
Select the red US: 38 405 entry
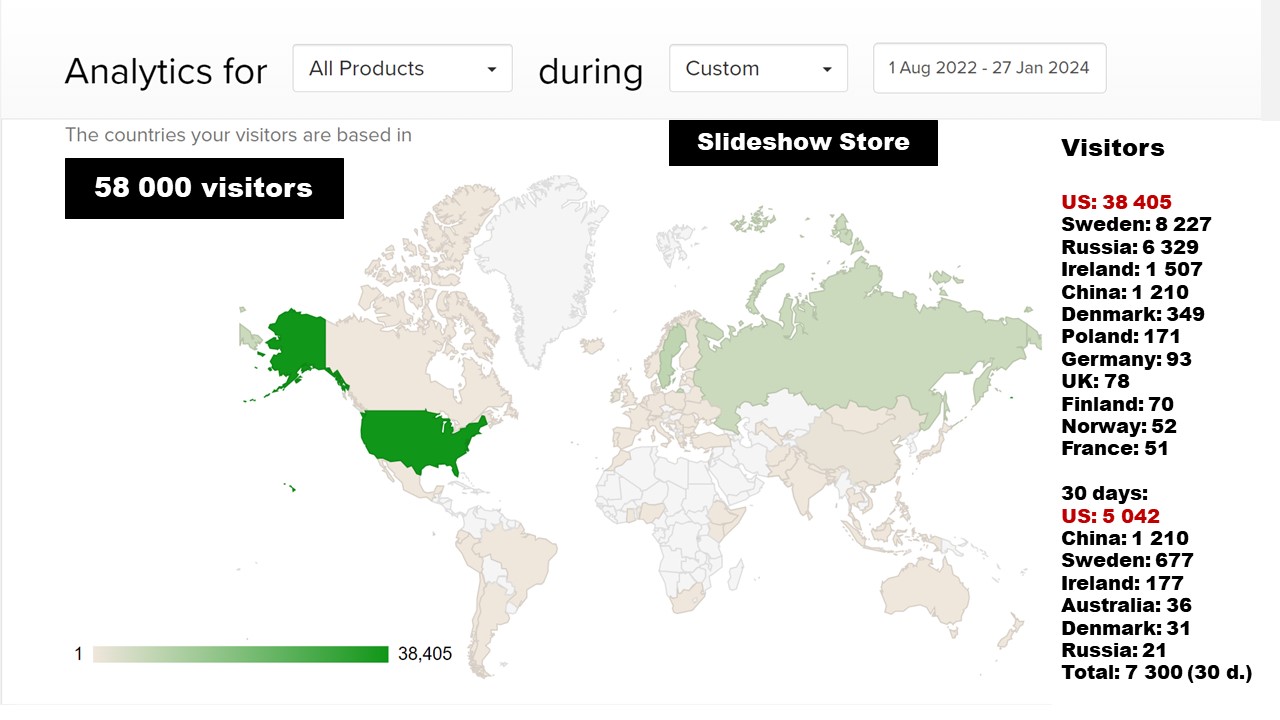1116,202
